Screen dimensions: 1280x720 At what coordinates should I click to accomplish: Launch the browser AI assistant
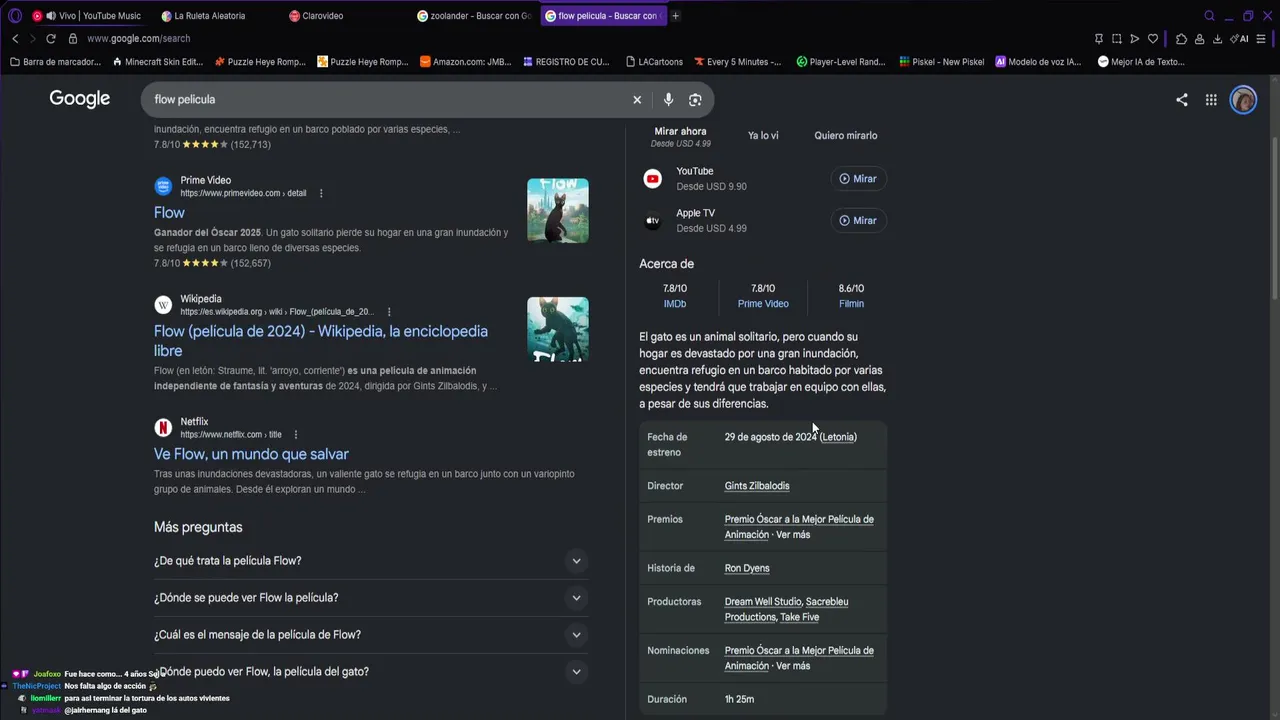[x=1240, y=39]
